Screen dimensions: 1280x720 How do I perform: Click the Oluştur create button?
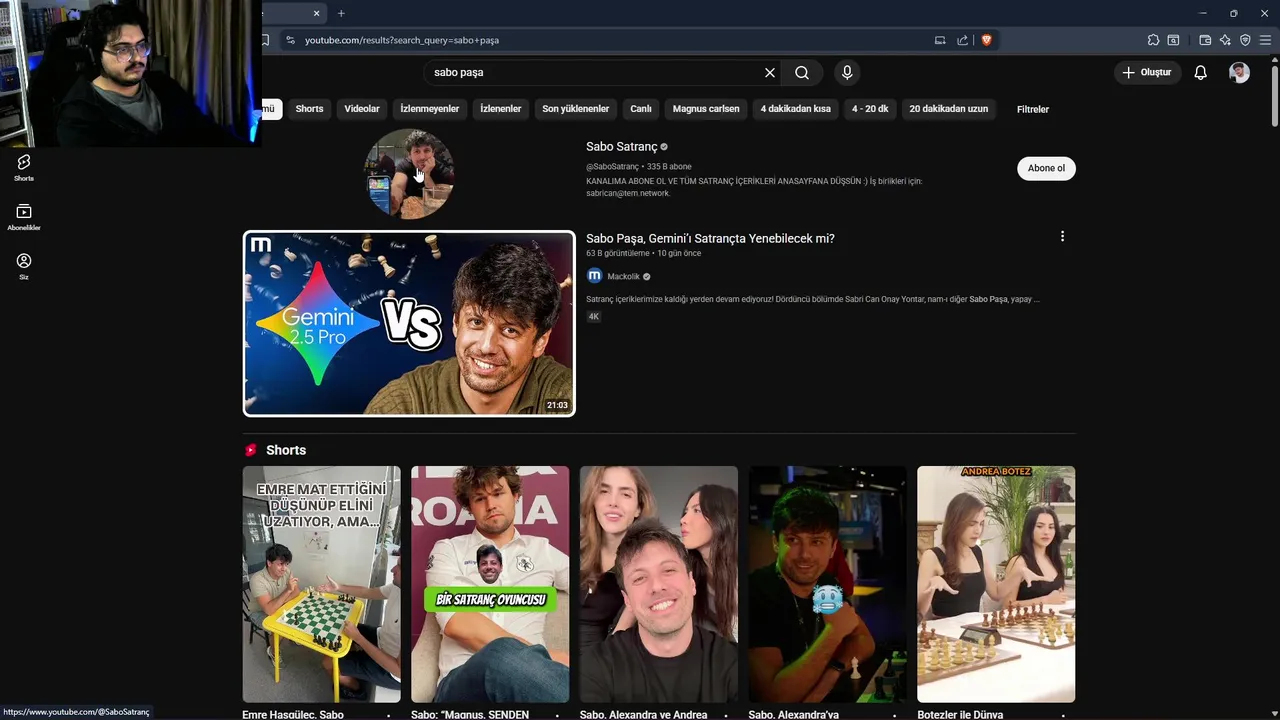pos(1146,72)
